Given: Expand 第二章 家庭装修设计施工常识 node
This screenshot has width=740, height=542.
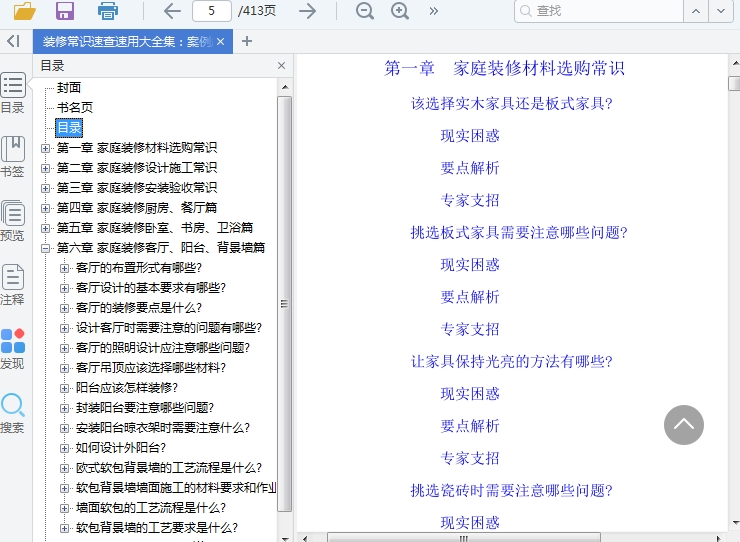Looking at the screenshot, I should click(45, 168).
